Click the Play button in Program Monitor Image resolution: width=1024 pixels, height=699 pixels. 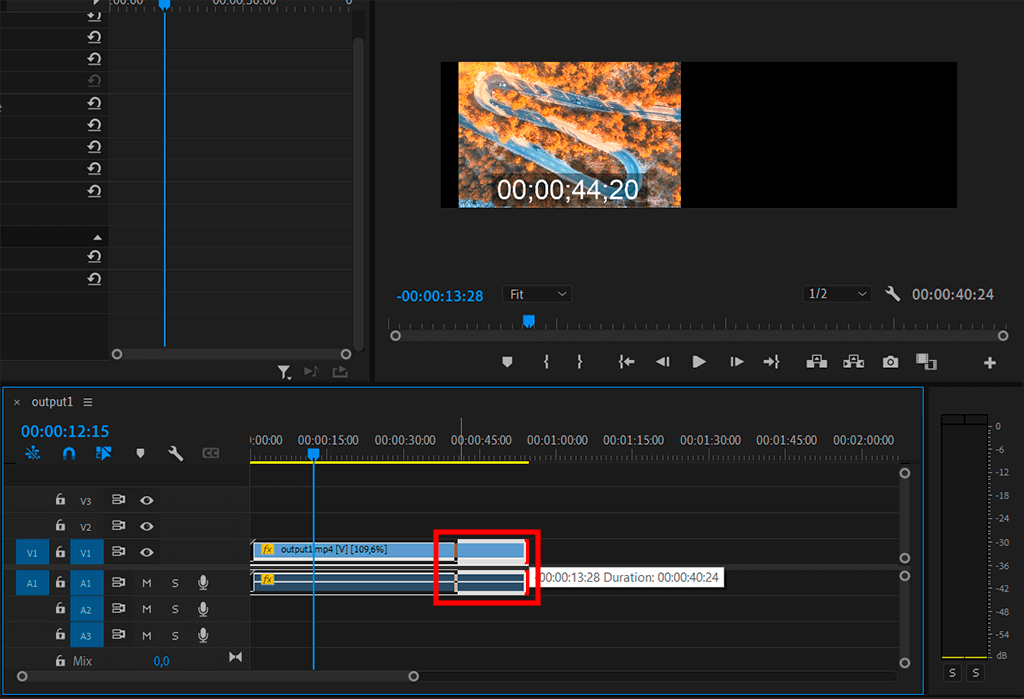(x=699, y=362)
